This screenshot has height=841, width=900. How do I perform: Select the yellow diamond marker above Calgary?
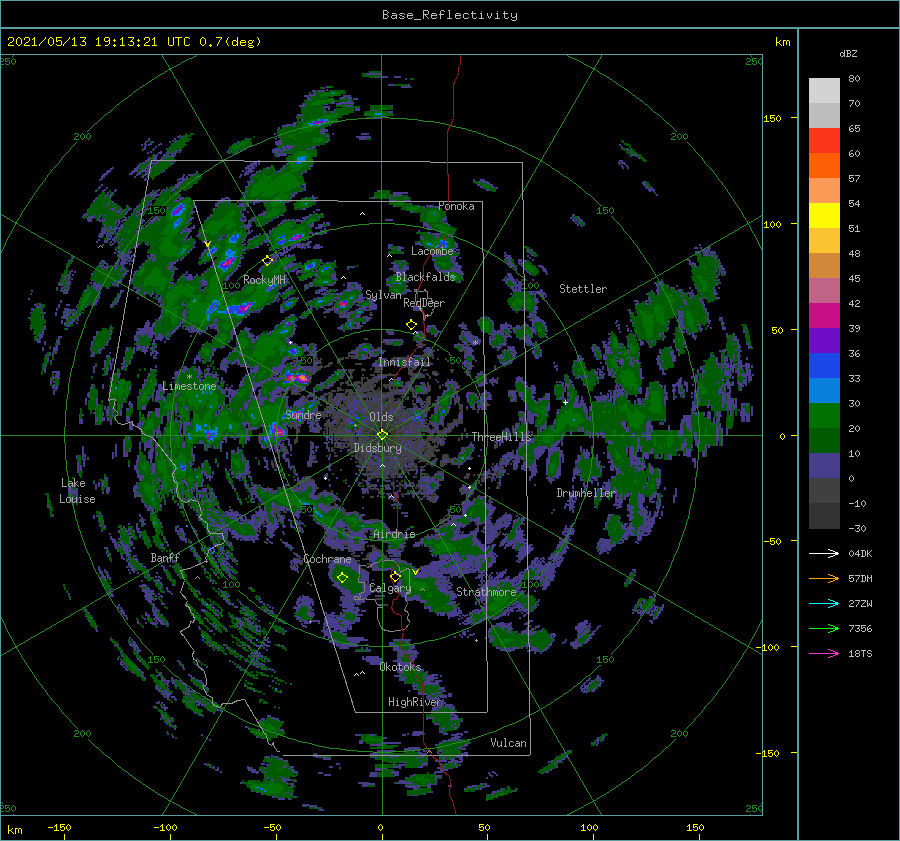(x=395, y=576)
